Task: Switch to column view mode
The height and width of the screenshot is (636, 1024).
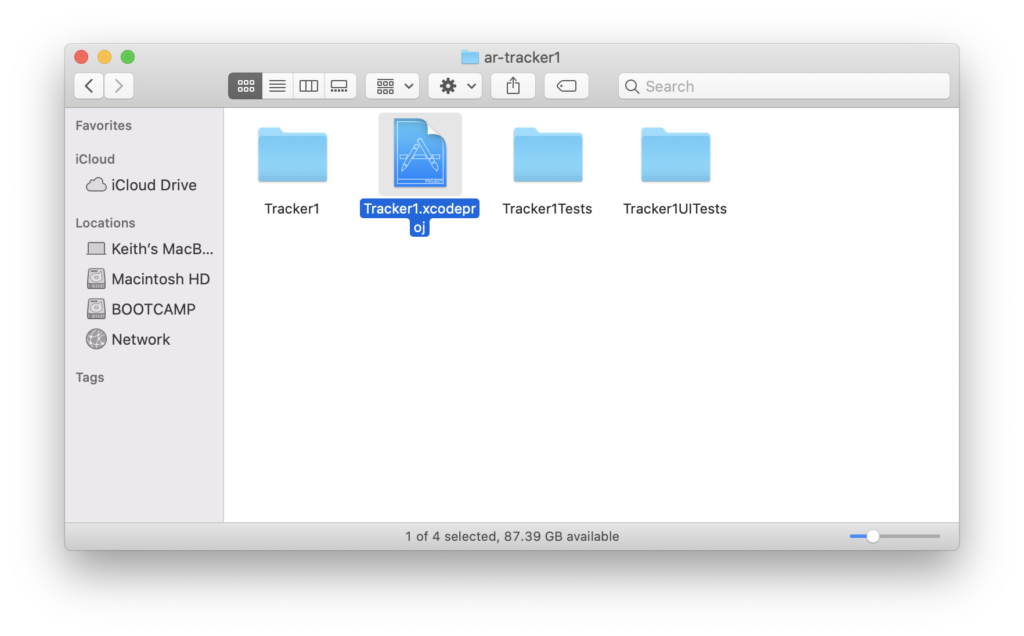Action: coord(309,86)
